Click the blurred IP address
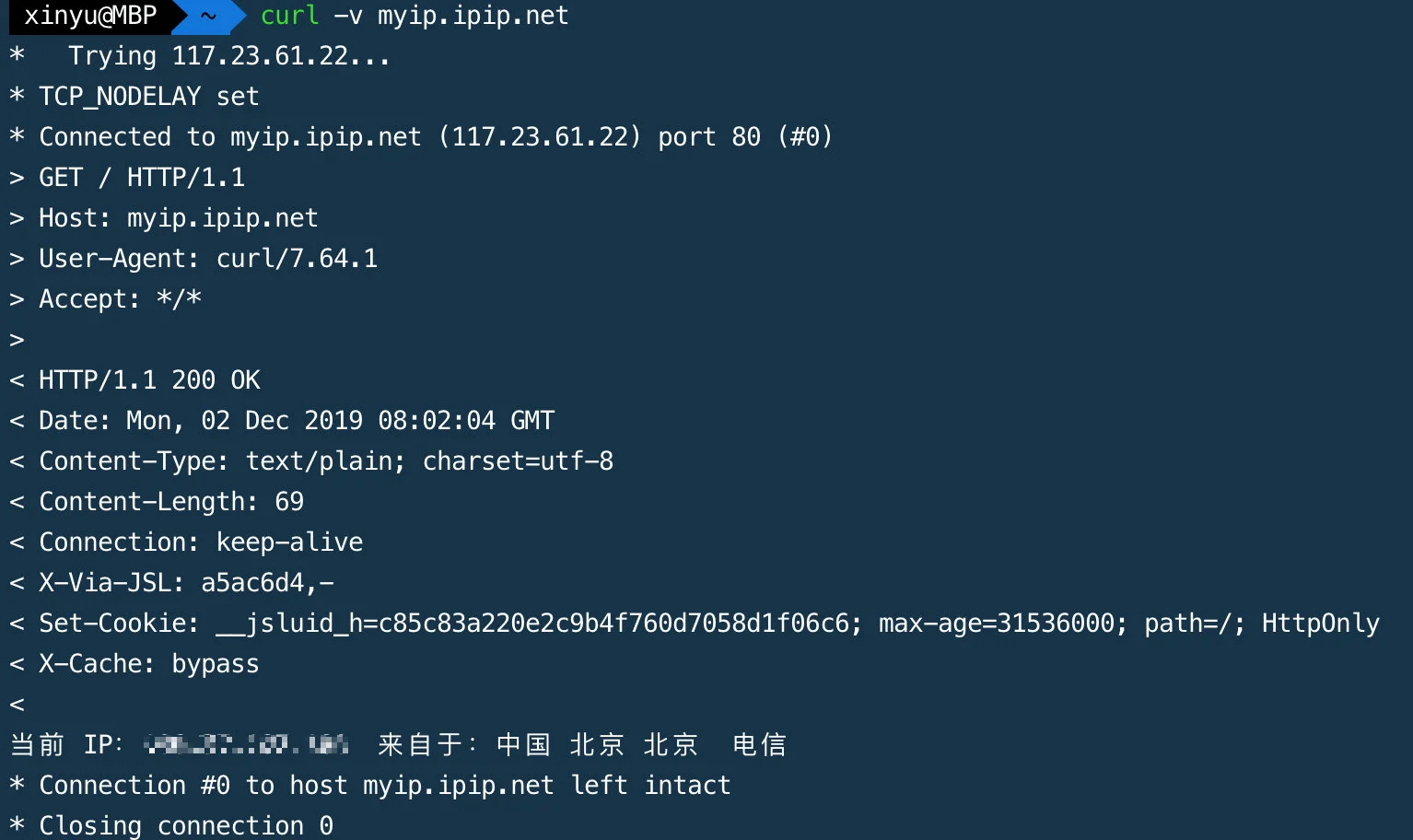The width and height of the screenshot is (1413, 840). pos(247,744)
